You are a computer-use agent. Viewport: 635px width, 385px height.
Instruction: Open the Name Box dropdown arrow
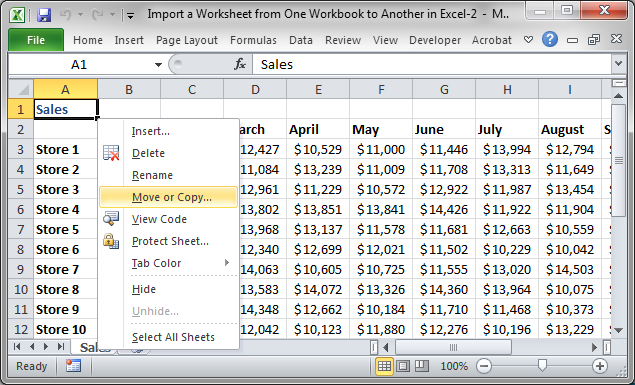tap(158, 64)
